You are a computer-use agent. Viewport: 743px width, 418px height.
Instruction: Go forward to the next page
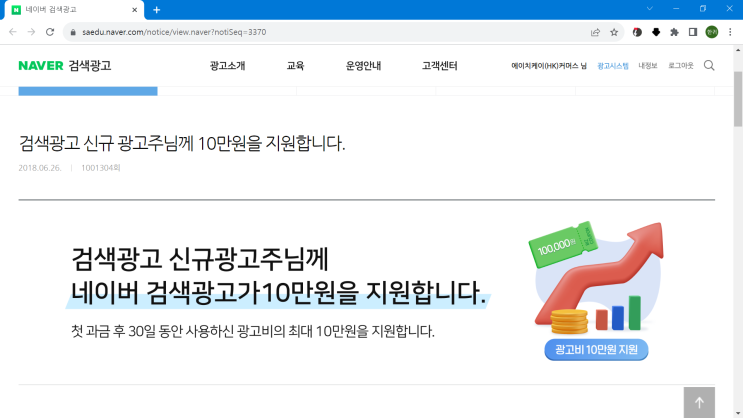click(31, 32)
